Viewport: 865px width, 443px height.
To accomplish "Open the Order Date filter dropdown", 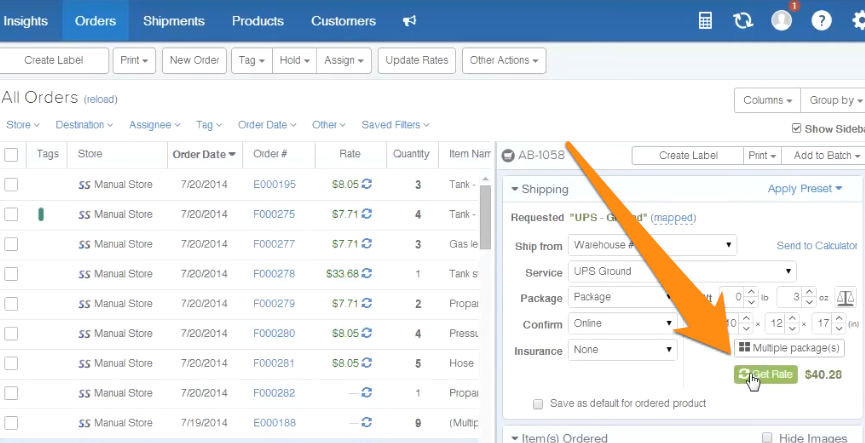I will pyautogui.click(x=267, y=125).
